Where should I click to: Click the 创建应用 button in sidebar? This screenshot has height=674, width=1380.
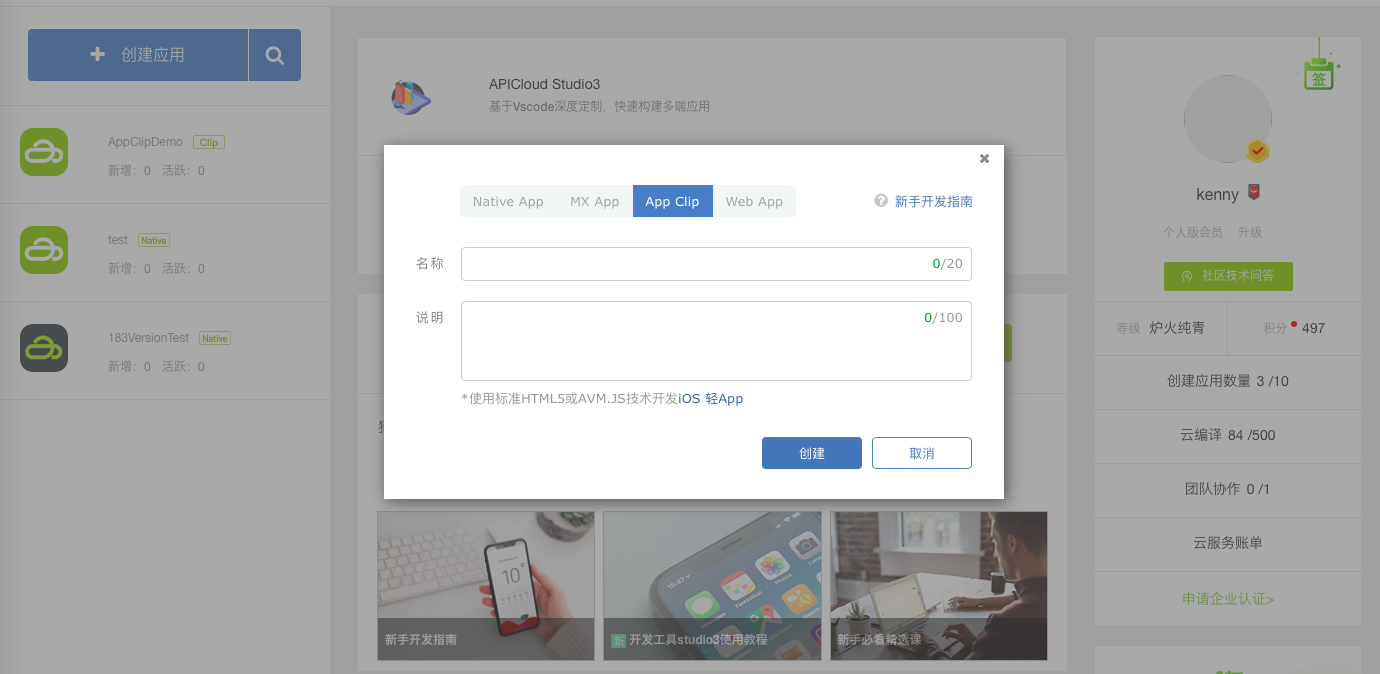click(x=138, y=55)
